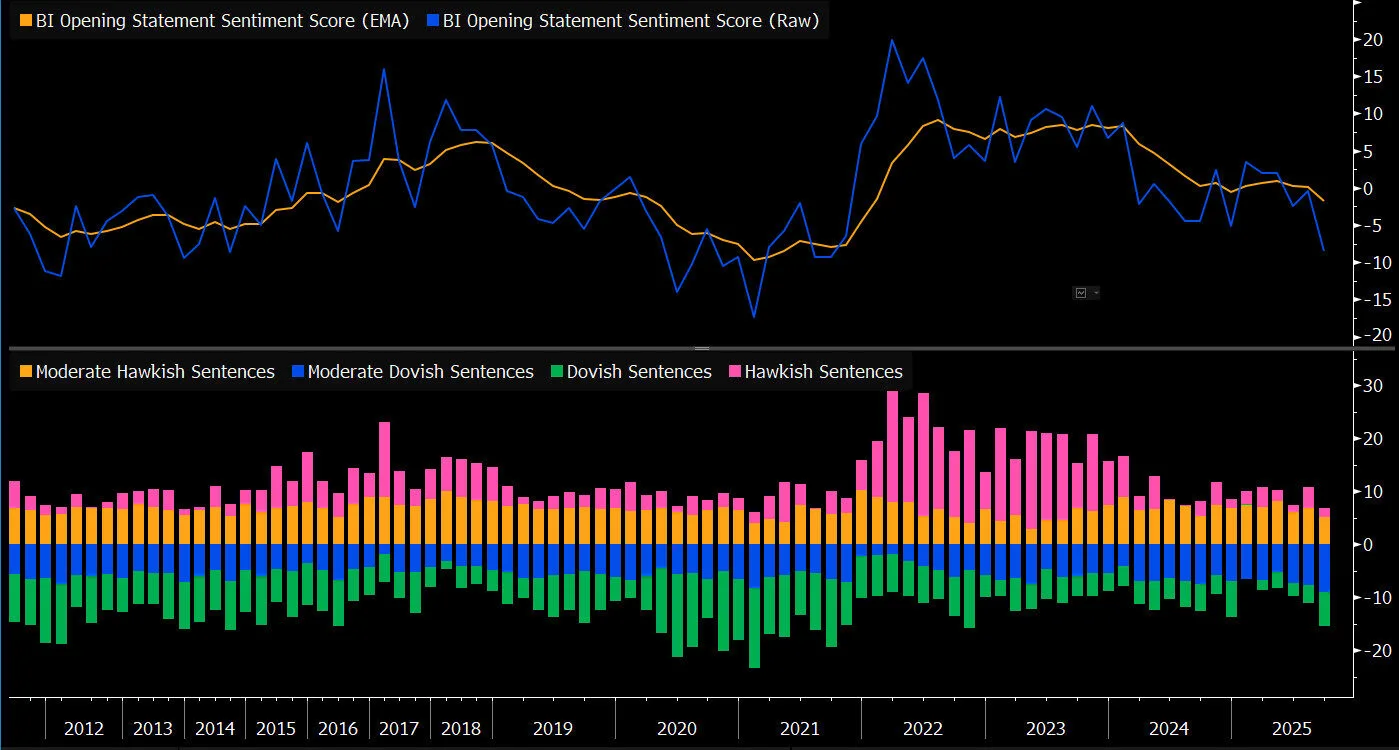Click the 2025 label on the time axis
This screenshot has width=1399, height=750.
(1292, 729)
